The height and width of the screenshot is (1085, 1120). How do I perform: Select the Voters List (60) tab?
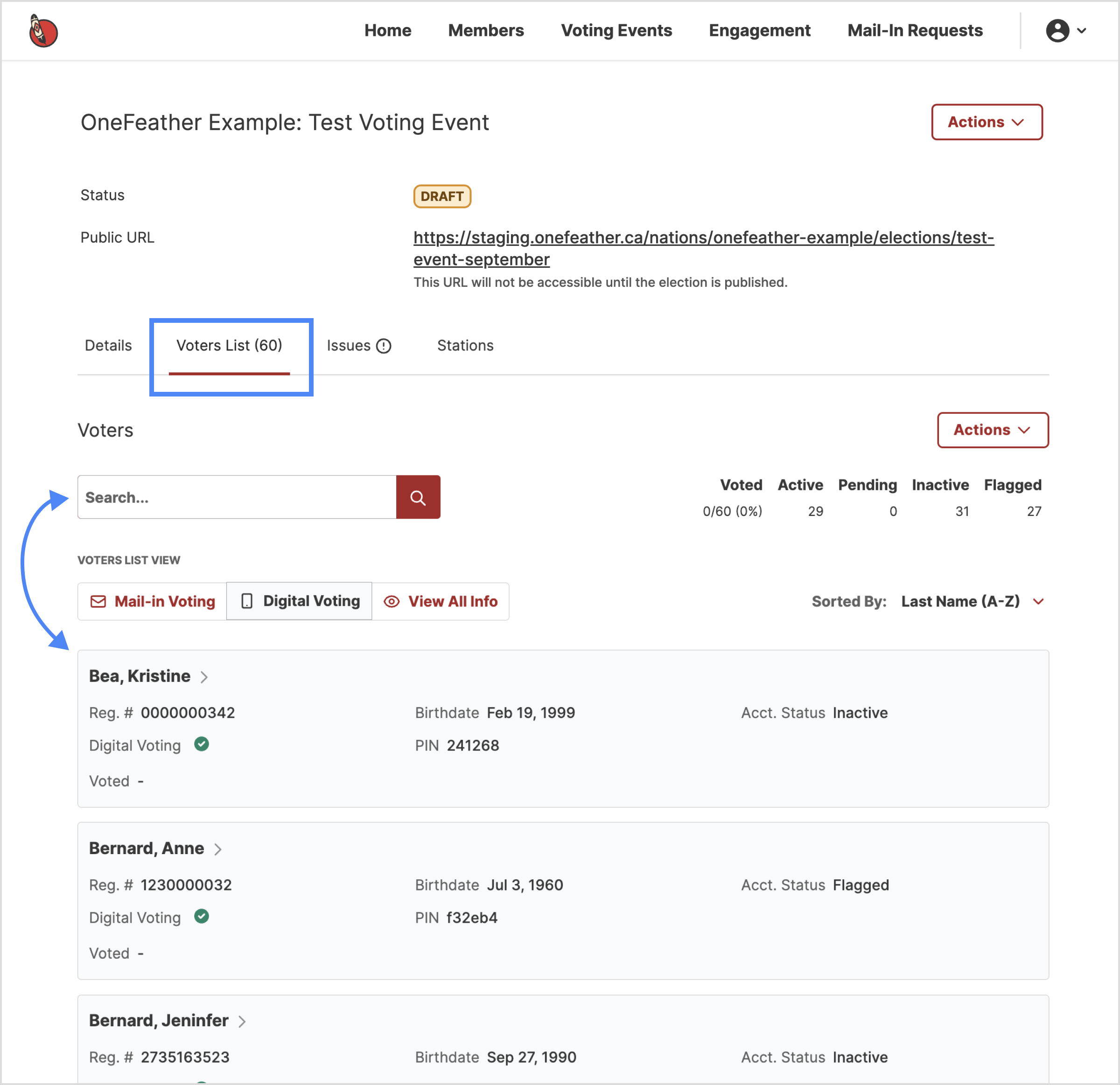point(229,346)
